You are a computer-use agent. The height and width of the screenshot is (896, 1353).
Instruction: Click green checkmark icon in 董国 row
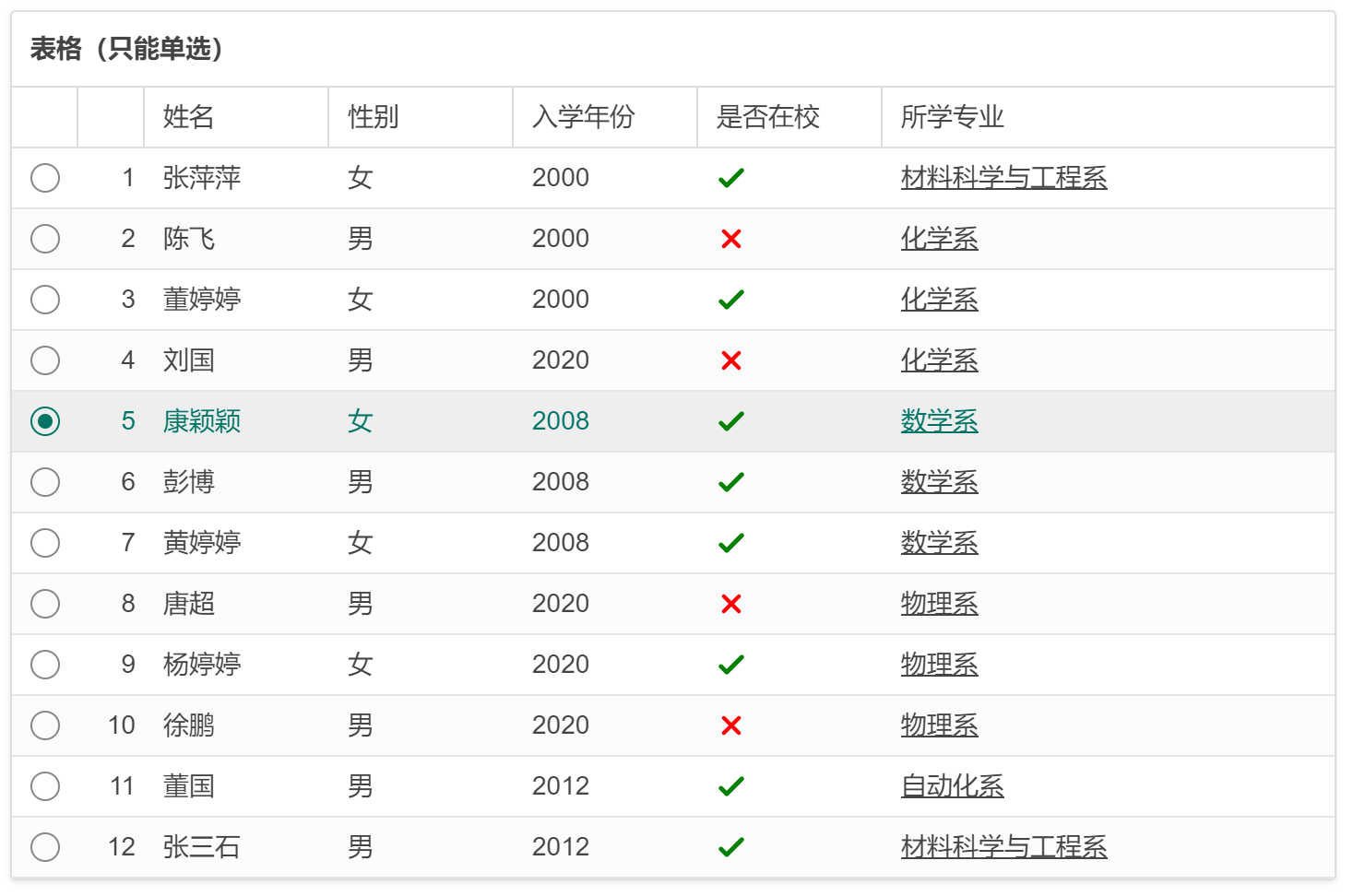(730, 786)
